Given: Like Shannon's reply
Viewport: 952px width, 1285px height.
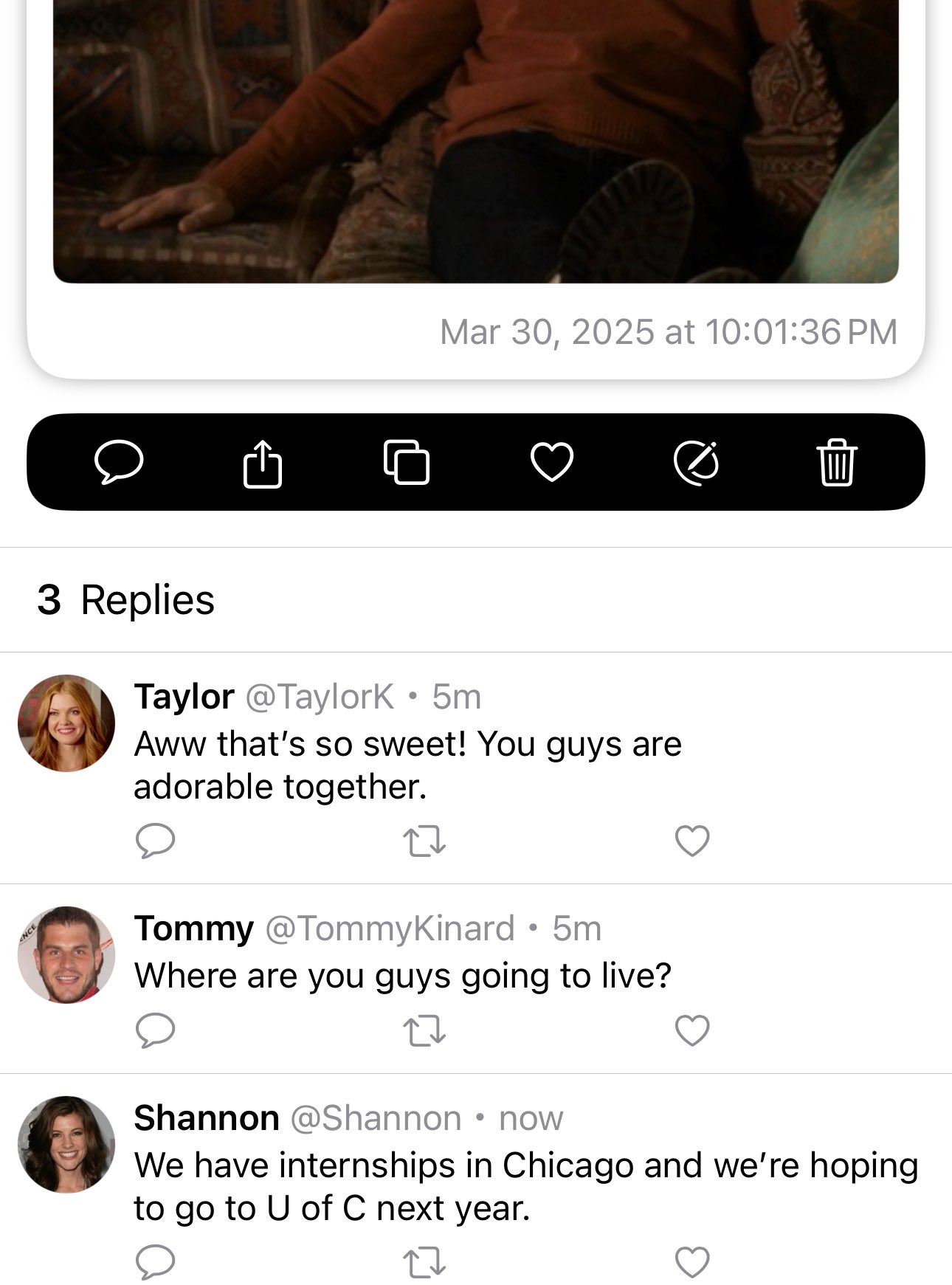Looking at the screenshot, I should point(692,1262).
